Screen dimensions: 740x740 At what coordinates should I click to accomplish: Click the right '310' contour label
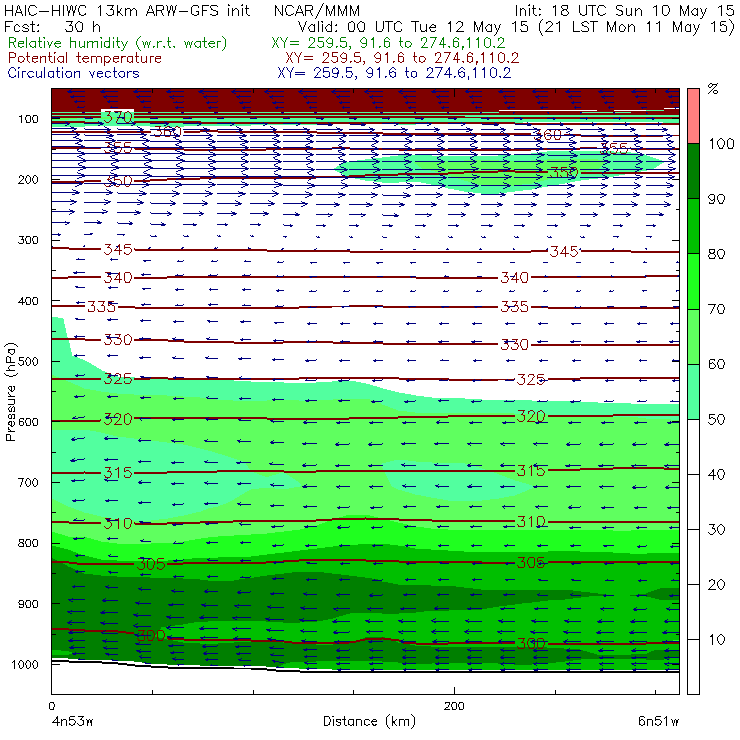pos(531,521)
